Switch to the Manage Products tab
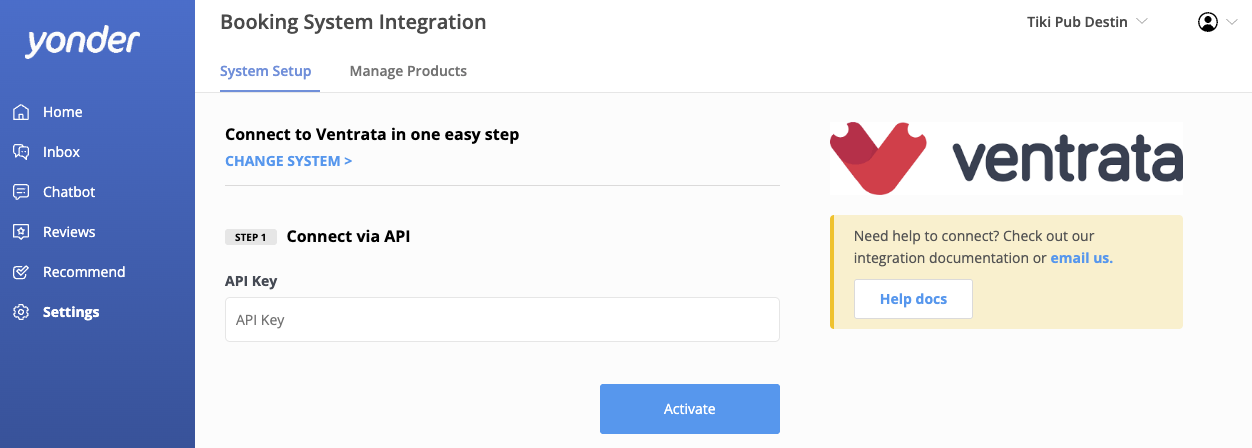1252x448 pixels. tap(408, 71)
